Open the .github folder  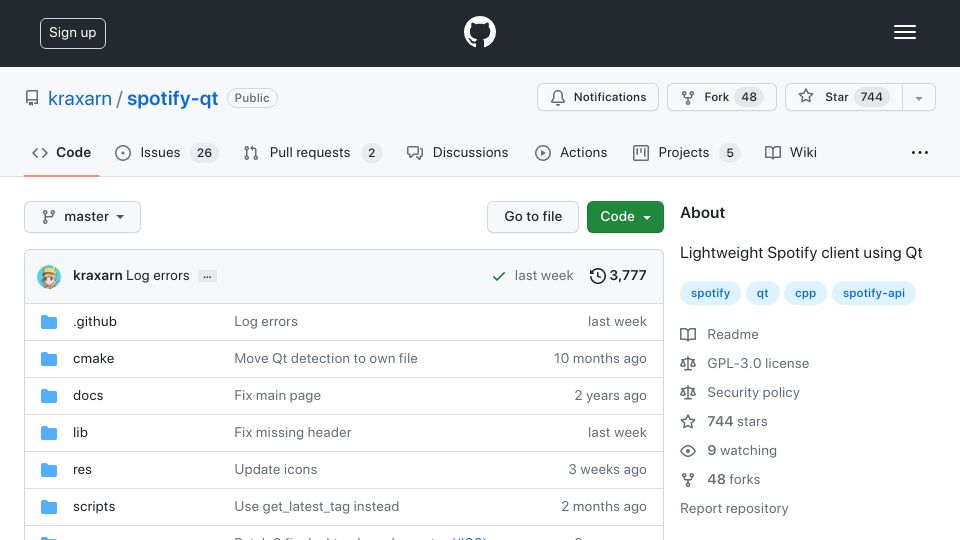95,321
